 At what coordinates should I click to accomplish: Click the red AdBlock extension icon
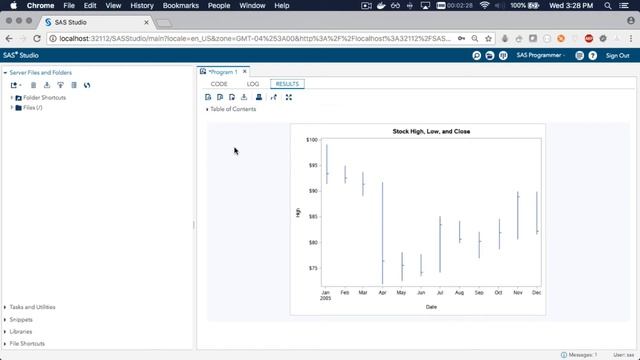tap(589, 38)
